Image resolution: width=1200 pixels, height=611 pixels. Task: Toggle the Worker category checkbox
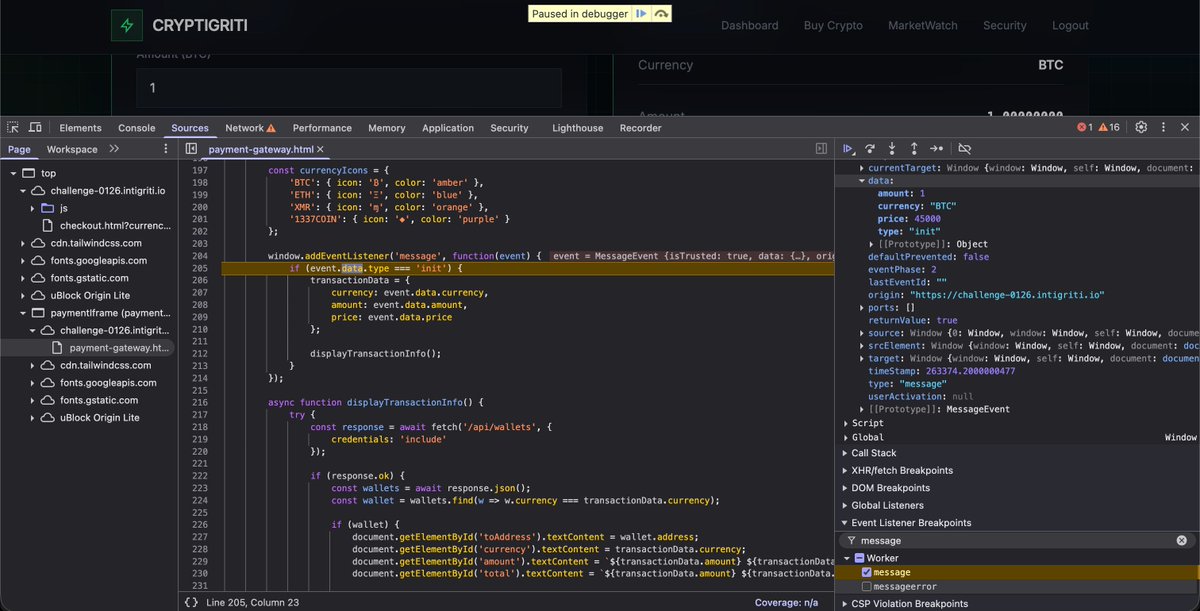[x=859, y=558]
